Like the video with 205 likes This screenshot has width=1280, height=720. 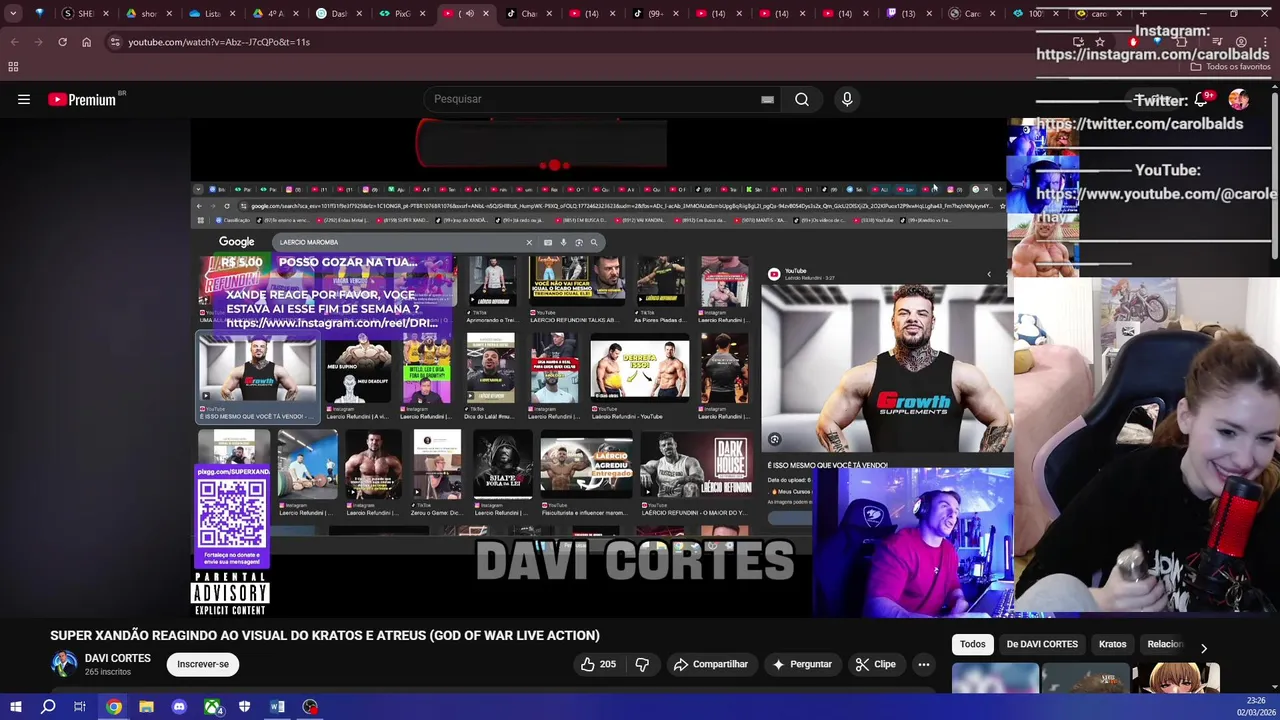[x=598, y=664]
